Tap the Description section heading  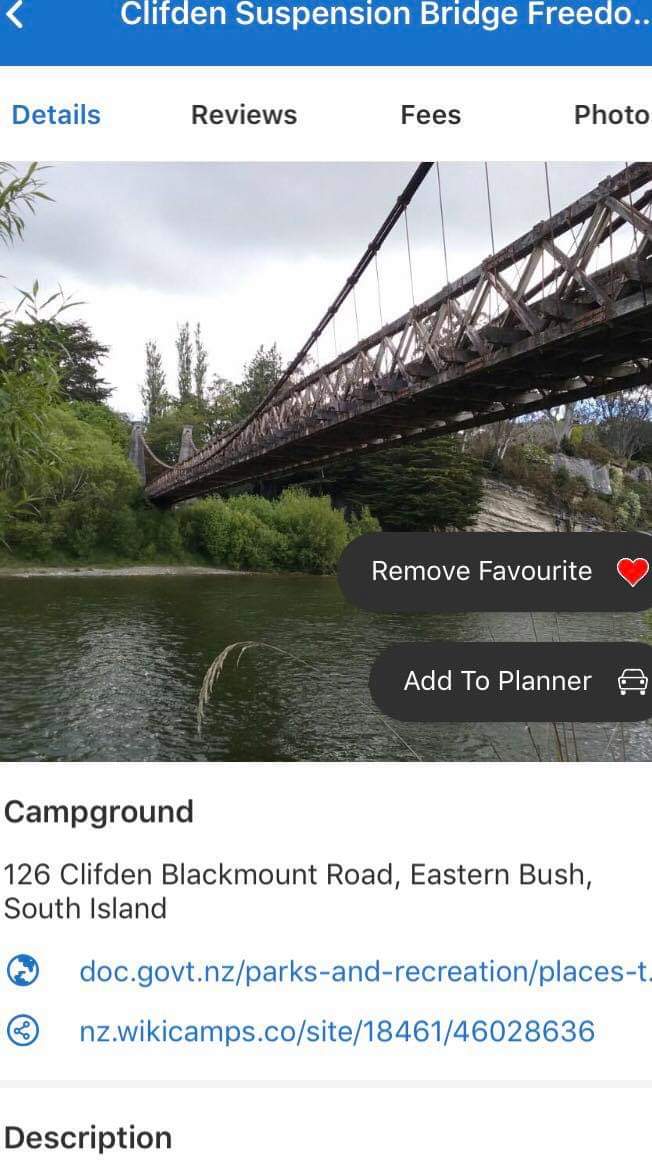click(88, 1137)
